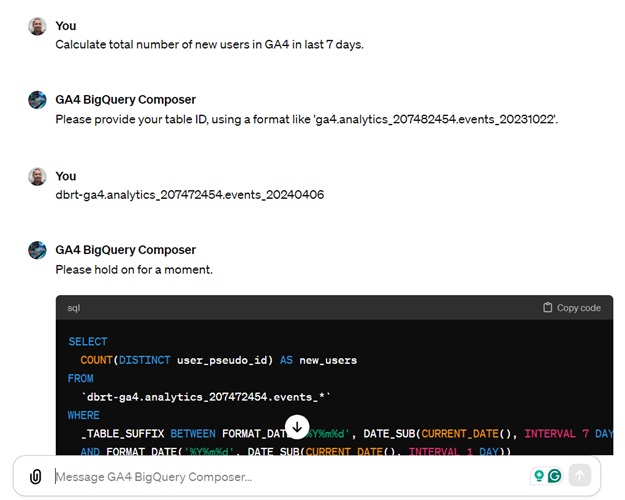The image size is (625, 500).
Task: Click the 'sql' language label on code block
Action: pos(74,308)
